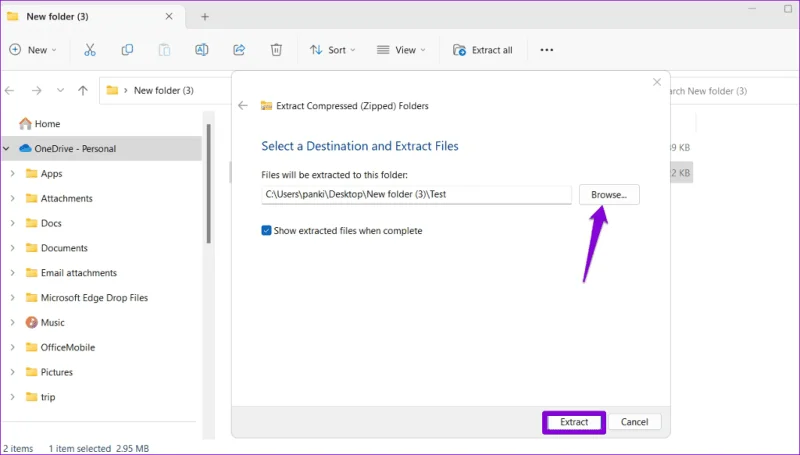Open the View dropdown menu

pos(401,50)
